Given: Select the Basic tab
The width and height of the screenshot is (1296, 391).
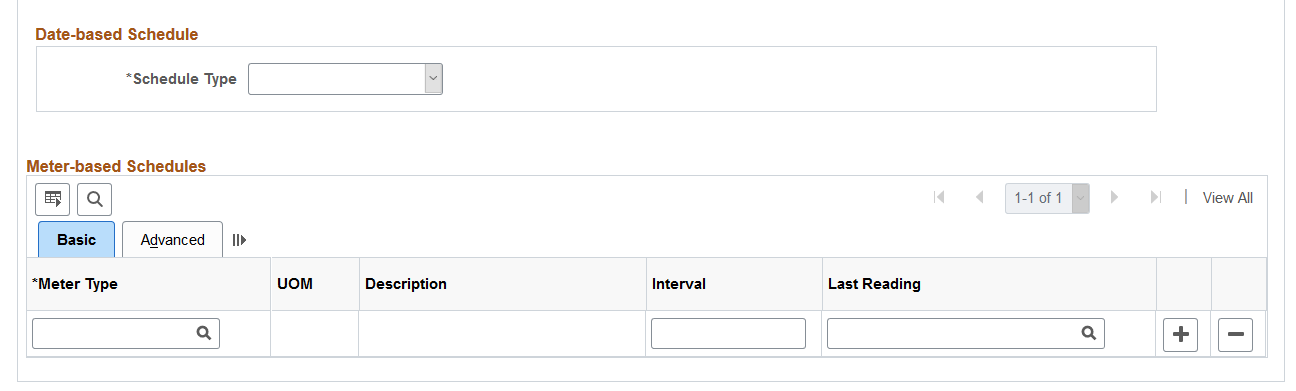Looking at the screenshot, I should [77, 240].
